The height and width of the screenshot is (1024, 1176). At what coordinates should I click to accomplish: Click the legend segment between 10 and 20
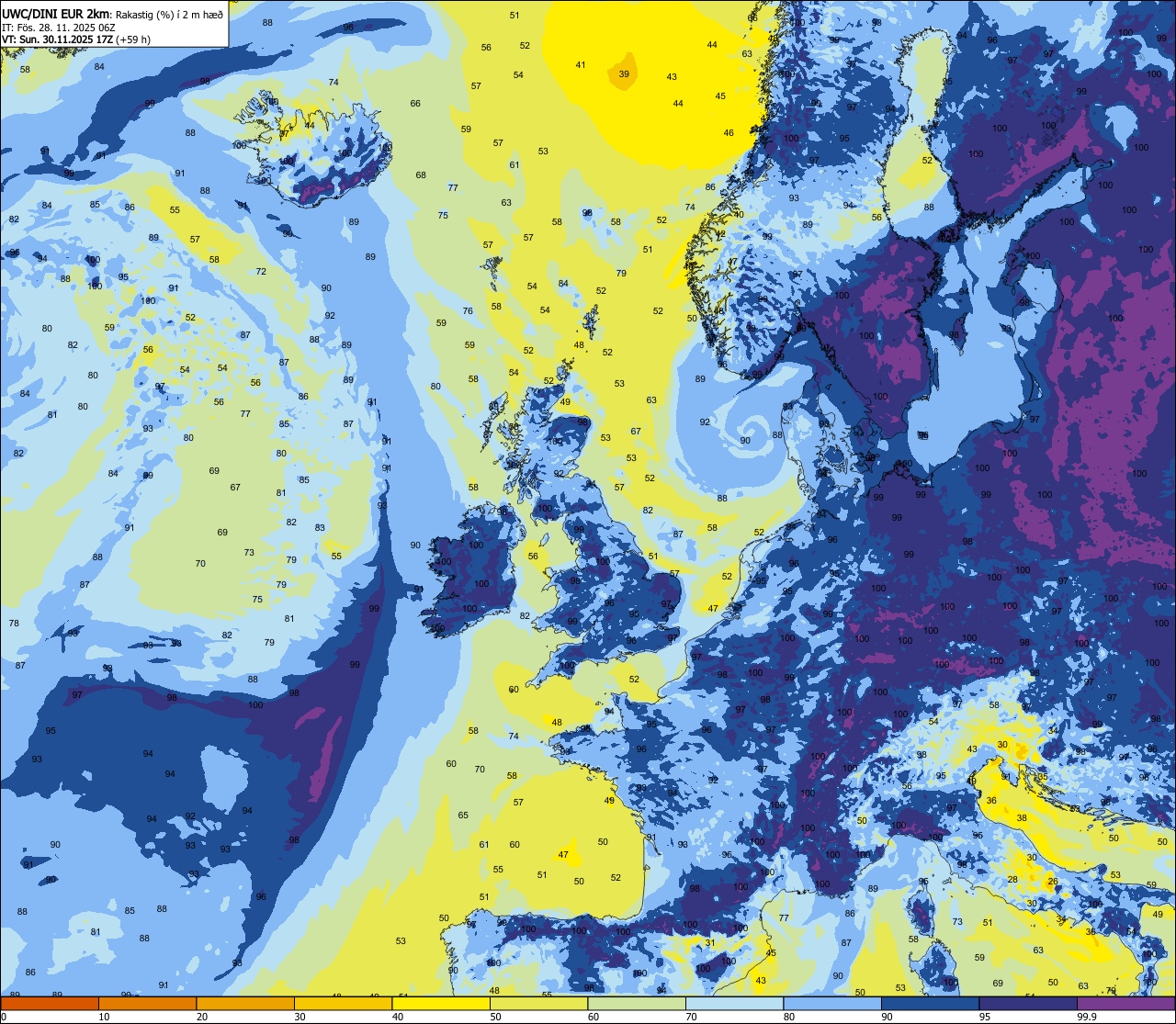147,1004
